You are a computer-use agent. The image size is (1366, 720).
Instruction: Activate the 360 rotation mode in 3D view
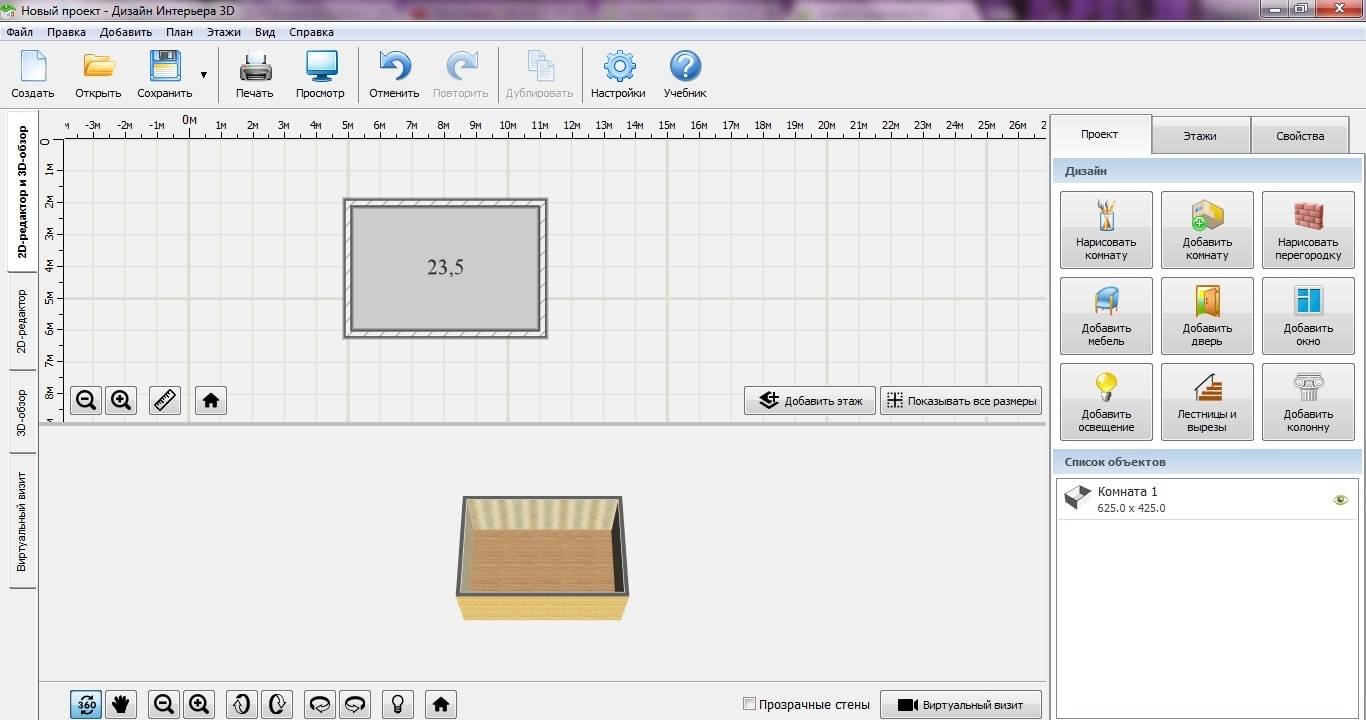(86, 705)
